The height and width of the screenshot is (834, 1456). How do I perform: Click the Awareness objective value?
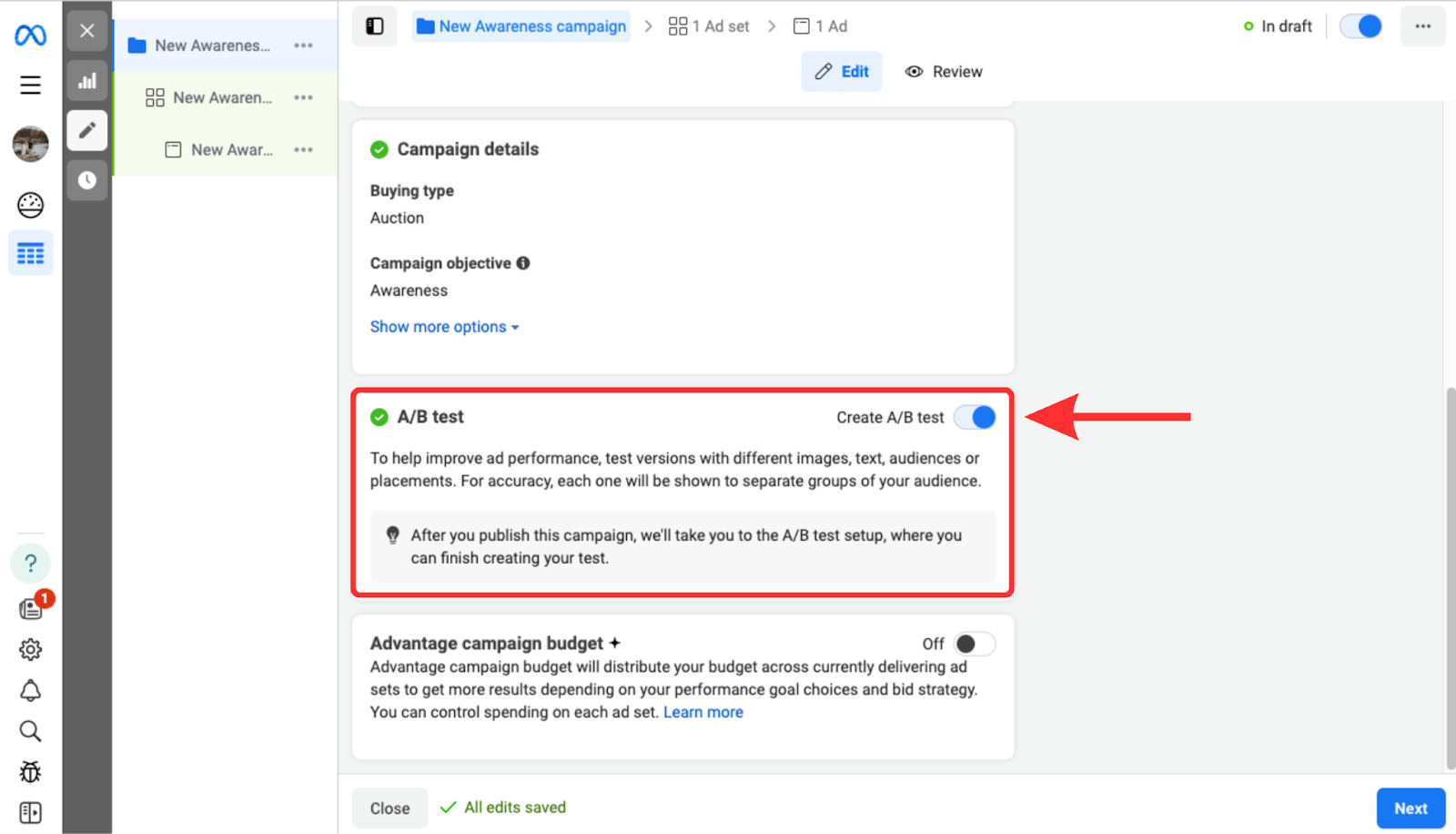[x=409, y=290]
